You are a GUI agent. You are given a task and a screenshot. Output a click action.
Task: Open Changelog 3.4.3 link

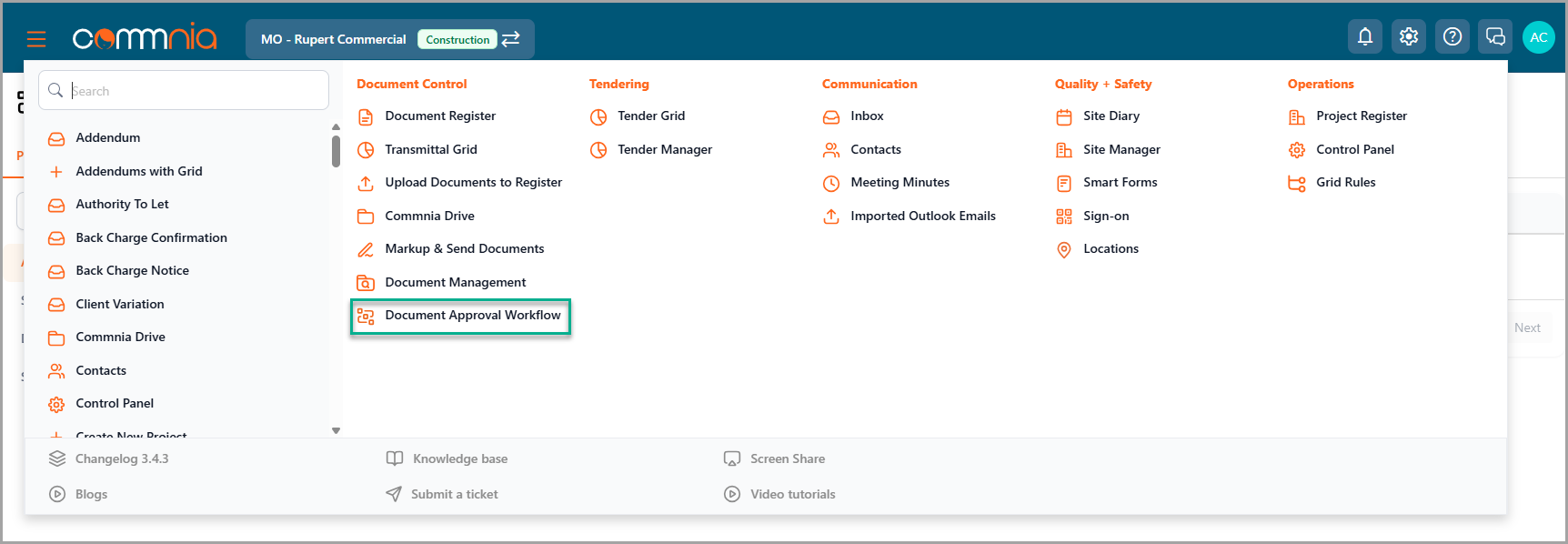click(x=122, y=458)
